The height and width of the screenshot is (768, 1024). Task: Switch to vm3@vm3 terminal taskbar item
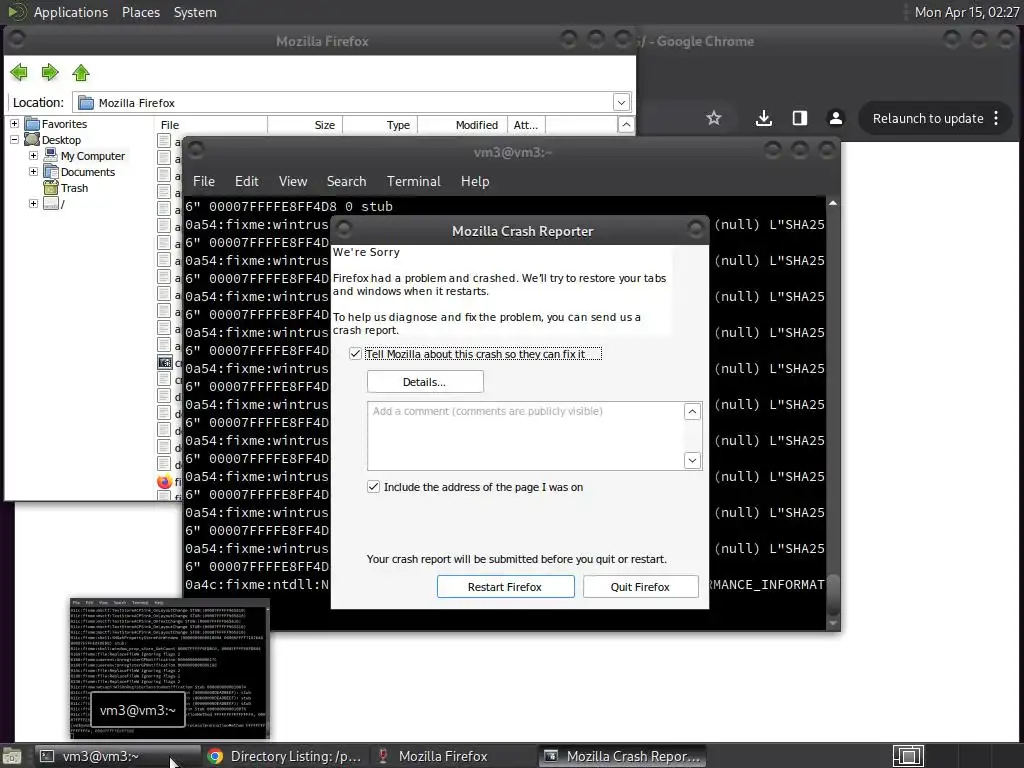click(116, 756)
